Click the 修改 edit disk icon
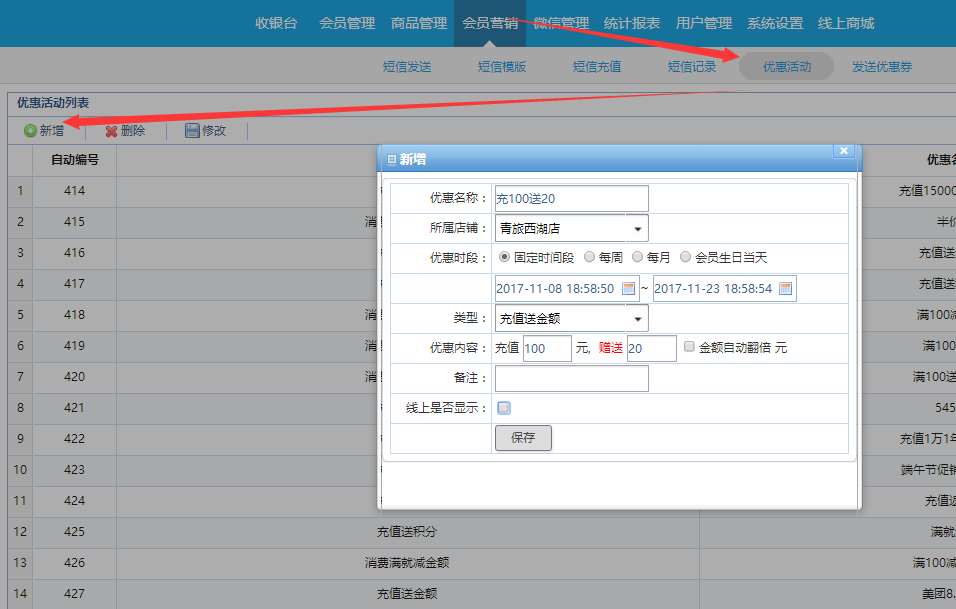This screenshot has height=609, width=956. point(192,131)
